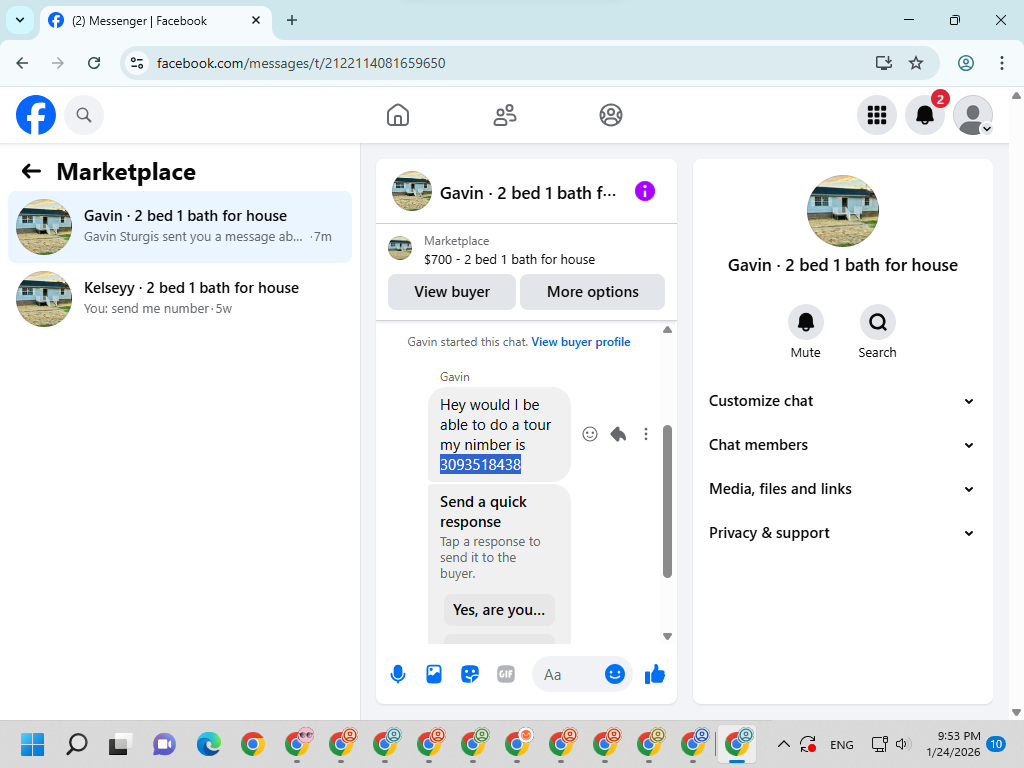Viewport: 1024px width, 768px height.
Task: Click the Facebook search magnifier icon
Action: (x=84, y=115)
